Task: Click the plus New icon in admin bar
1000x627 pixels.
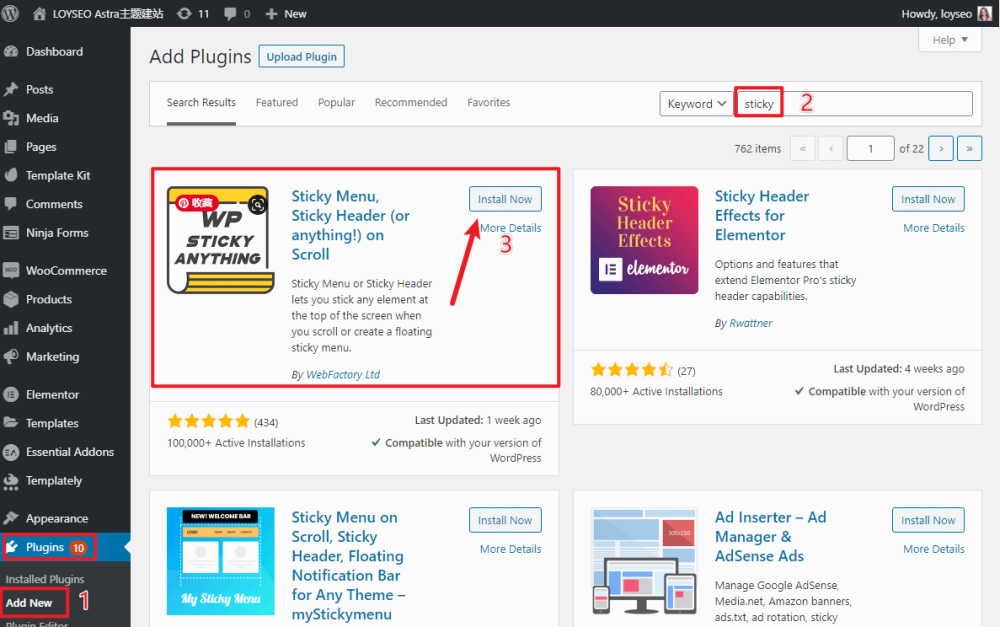Action: click(x=271, y=14)
